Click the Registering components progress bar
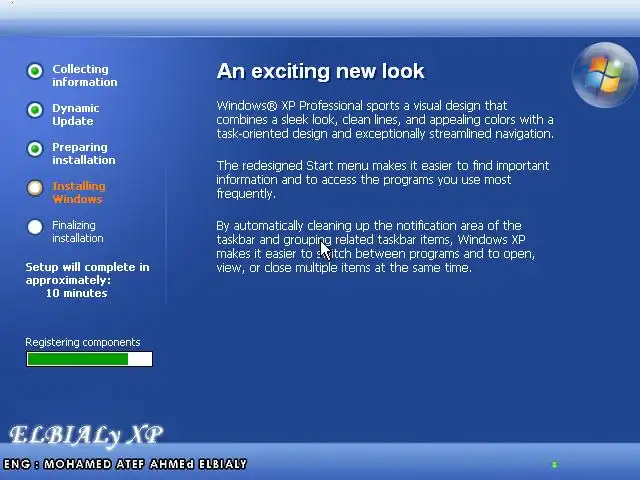This screenshot has height=480, width=640. coord(89,359)
